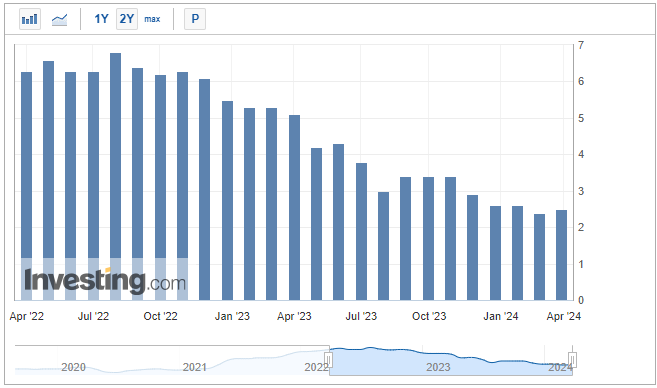Click the Jan '23 bar

point(228,201)
